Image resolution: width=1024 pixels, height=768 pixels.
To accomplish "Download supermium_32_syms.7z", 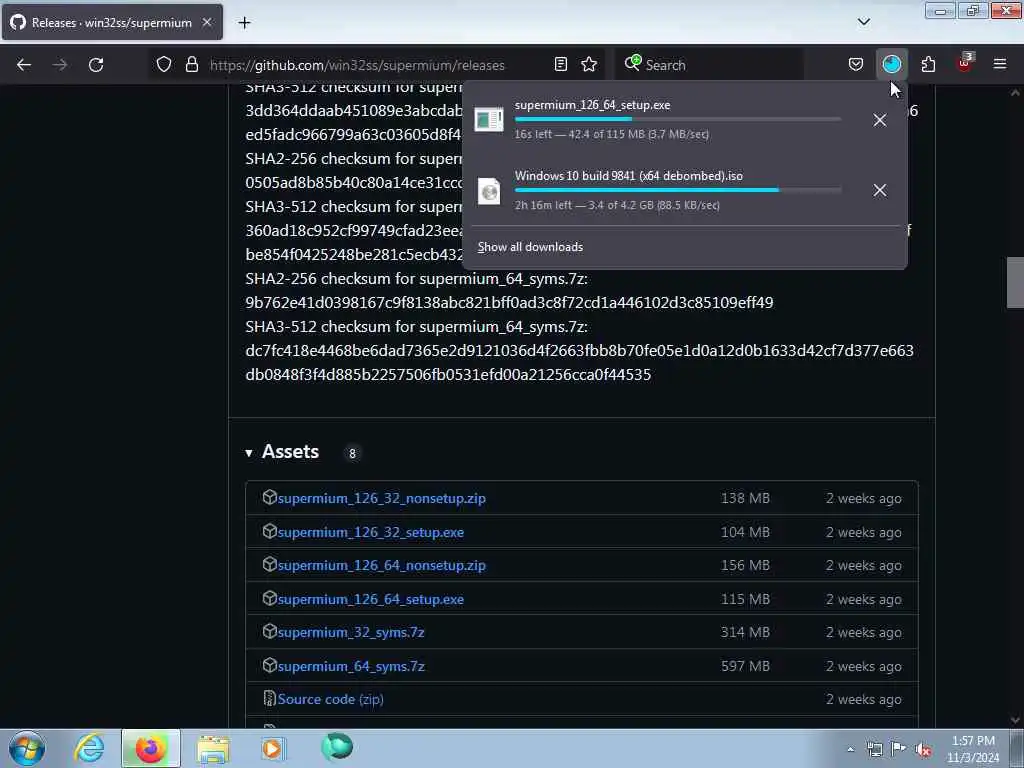I will 351,633.
